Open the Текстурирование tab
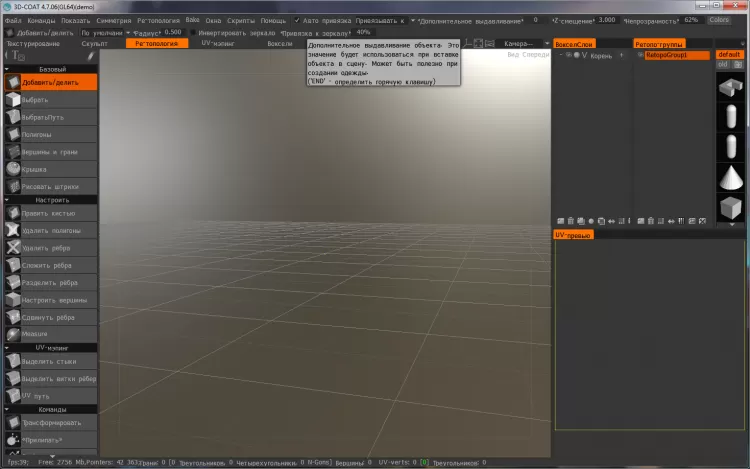The height and width of the screenshot is (469, 750). pos(33,44)
